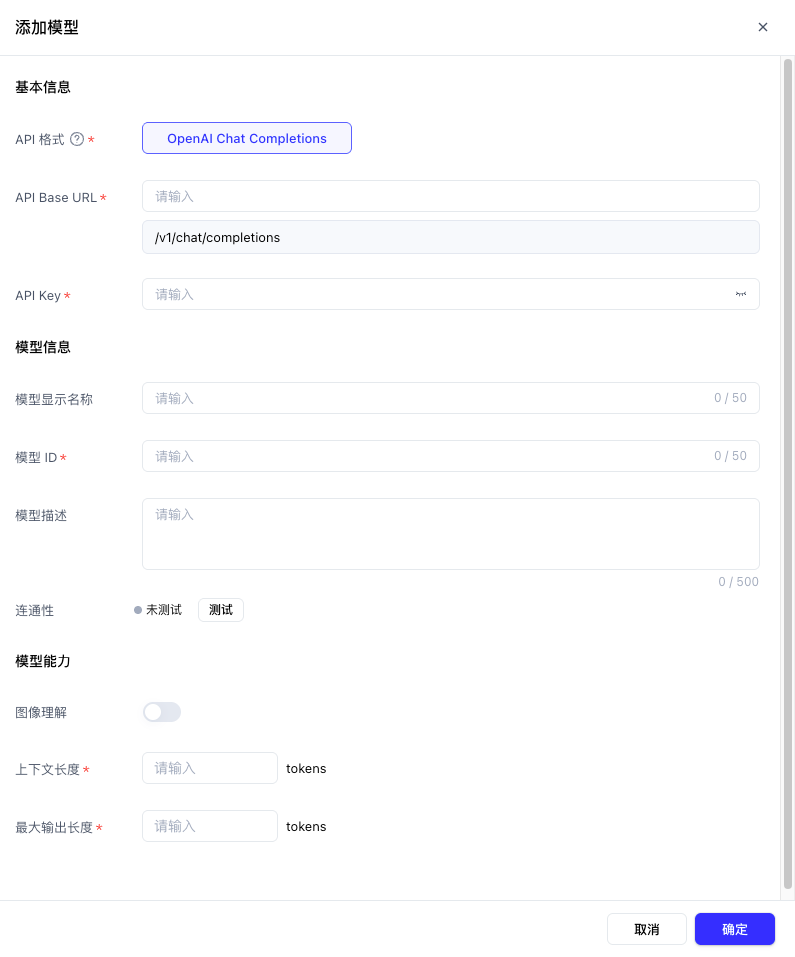This screenshot has height=957, width=795.
Task: Click the 模型显示名称 input field
Action: pyautogui.click(x=451, y=398)
